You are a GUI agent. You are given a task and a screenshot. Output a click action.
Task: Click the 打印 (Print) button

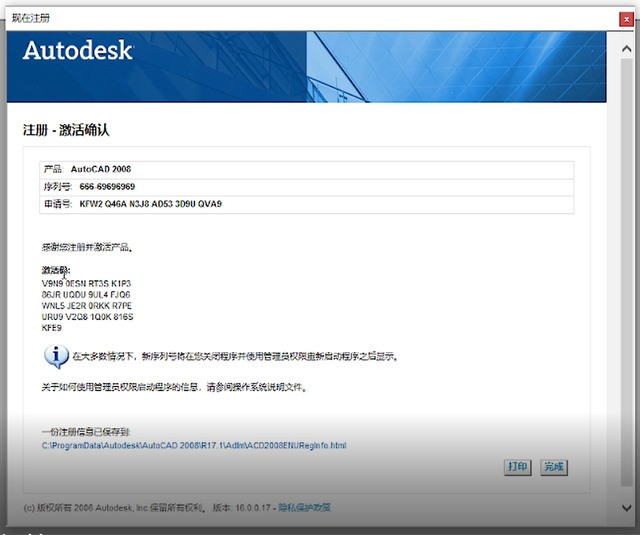517,467
